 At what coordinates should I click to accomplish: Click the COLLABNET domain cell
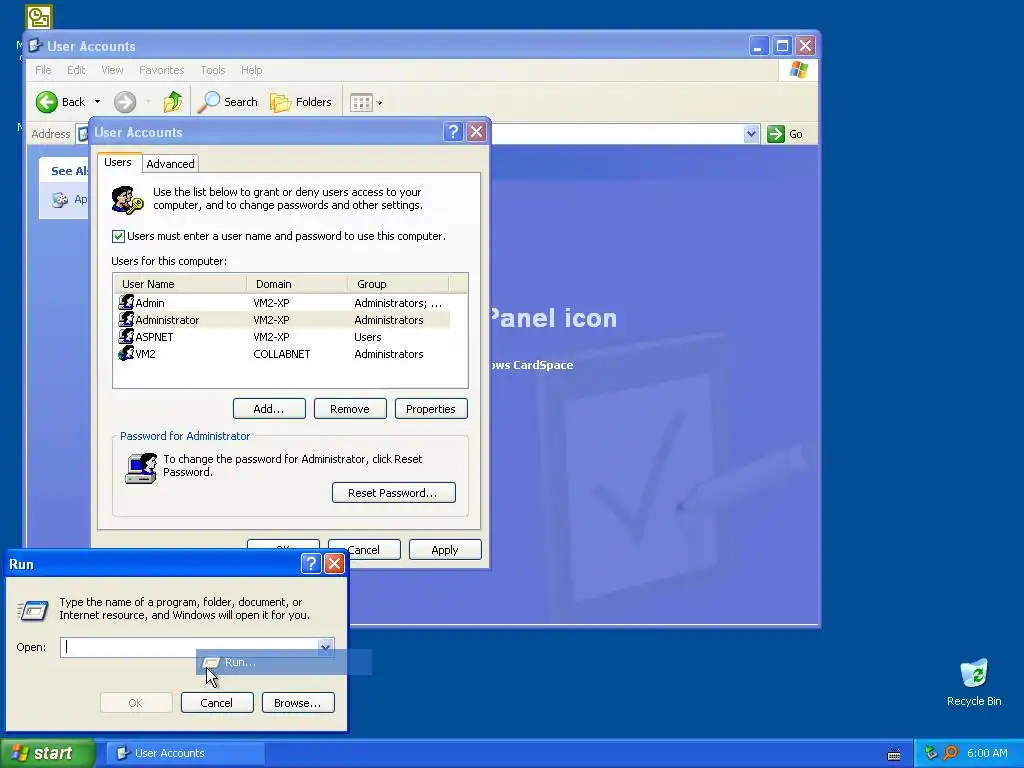pyautogui.click(x=281, y=354)
